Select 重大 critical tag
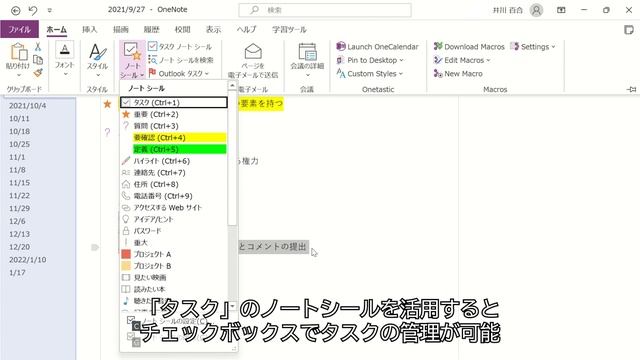This screenshot has width=640, height=360. click(174, 242)
